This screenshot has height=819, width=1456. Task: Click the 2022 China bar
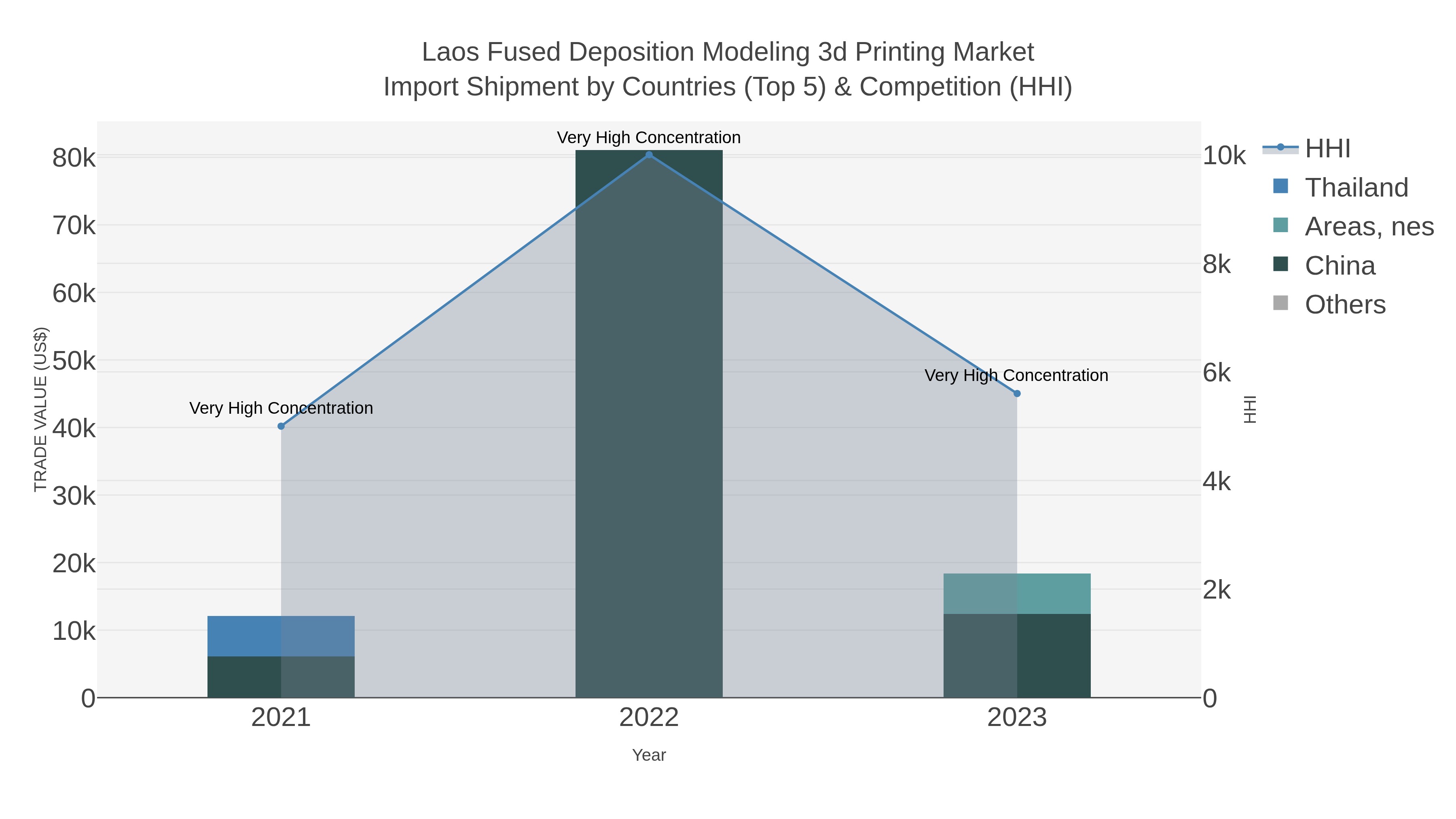tap(649, 424)
